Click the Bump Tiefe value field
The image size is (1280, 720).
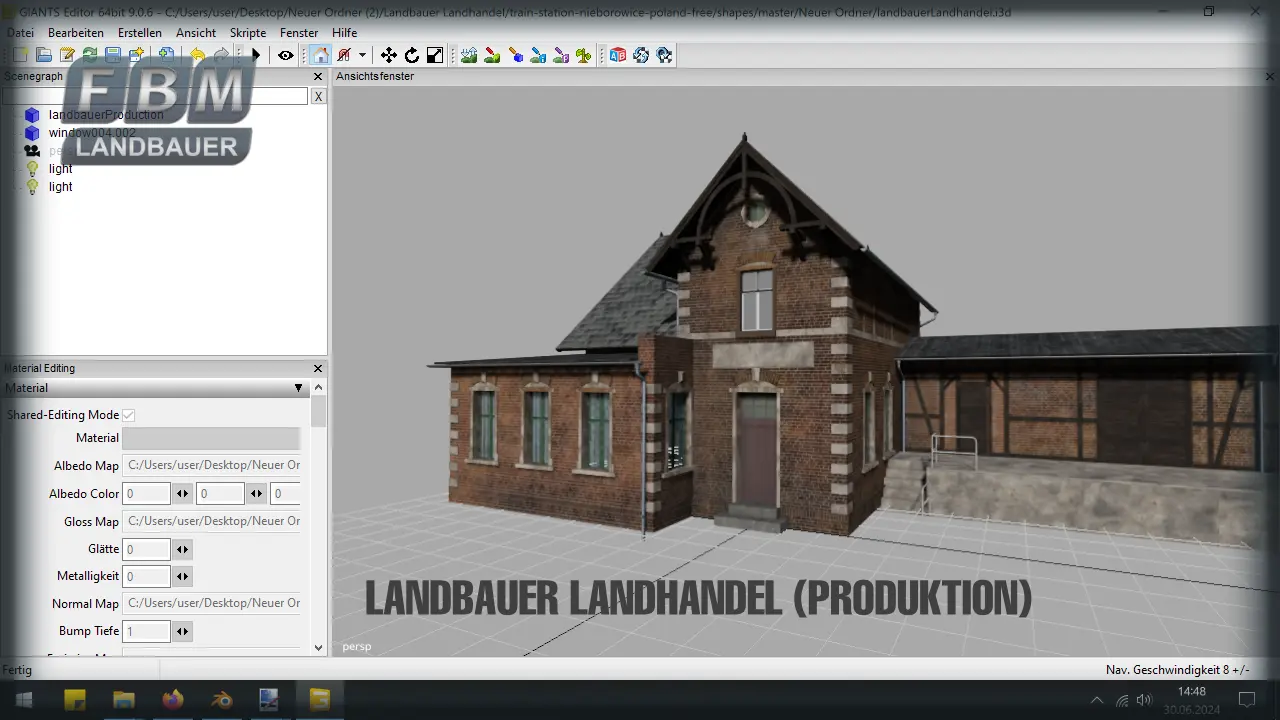[x=146, y=631]
